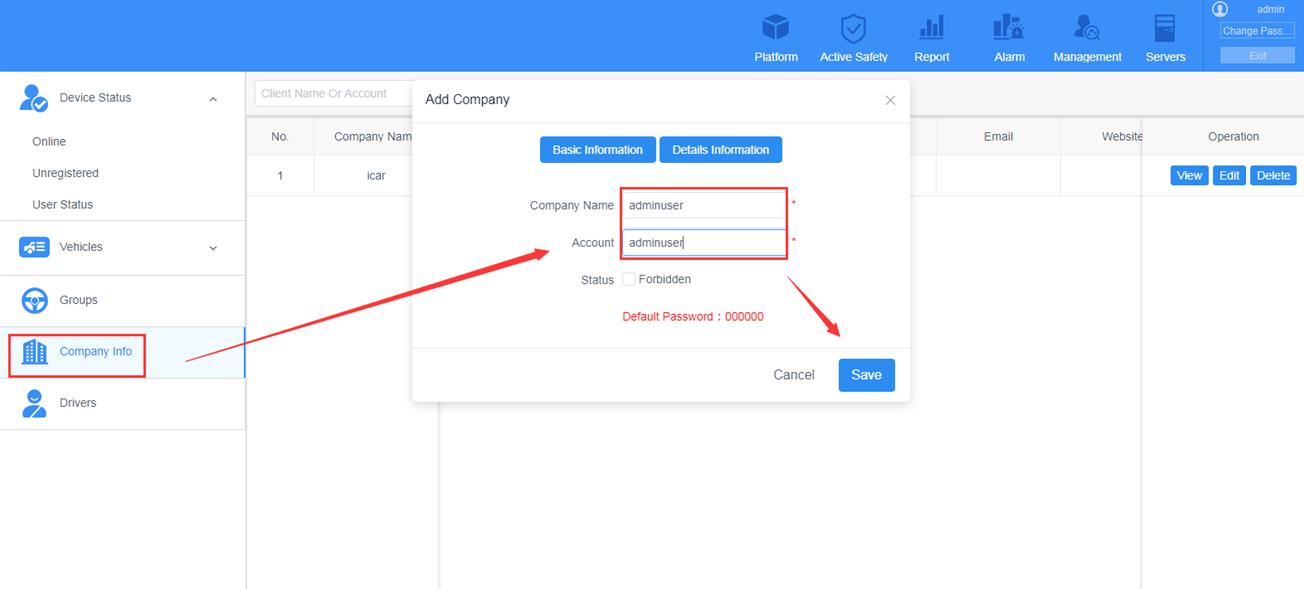Open the Servers icon

[x=1165, y=27]
